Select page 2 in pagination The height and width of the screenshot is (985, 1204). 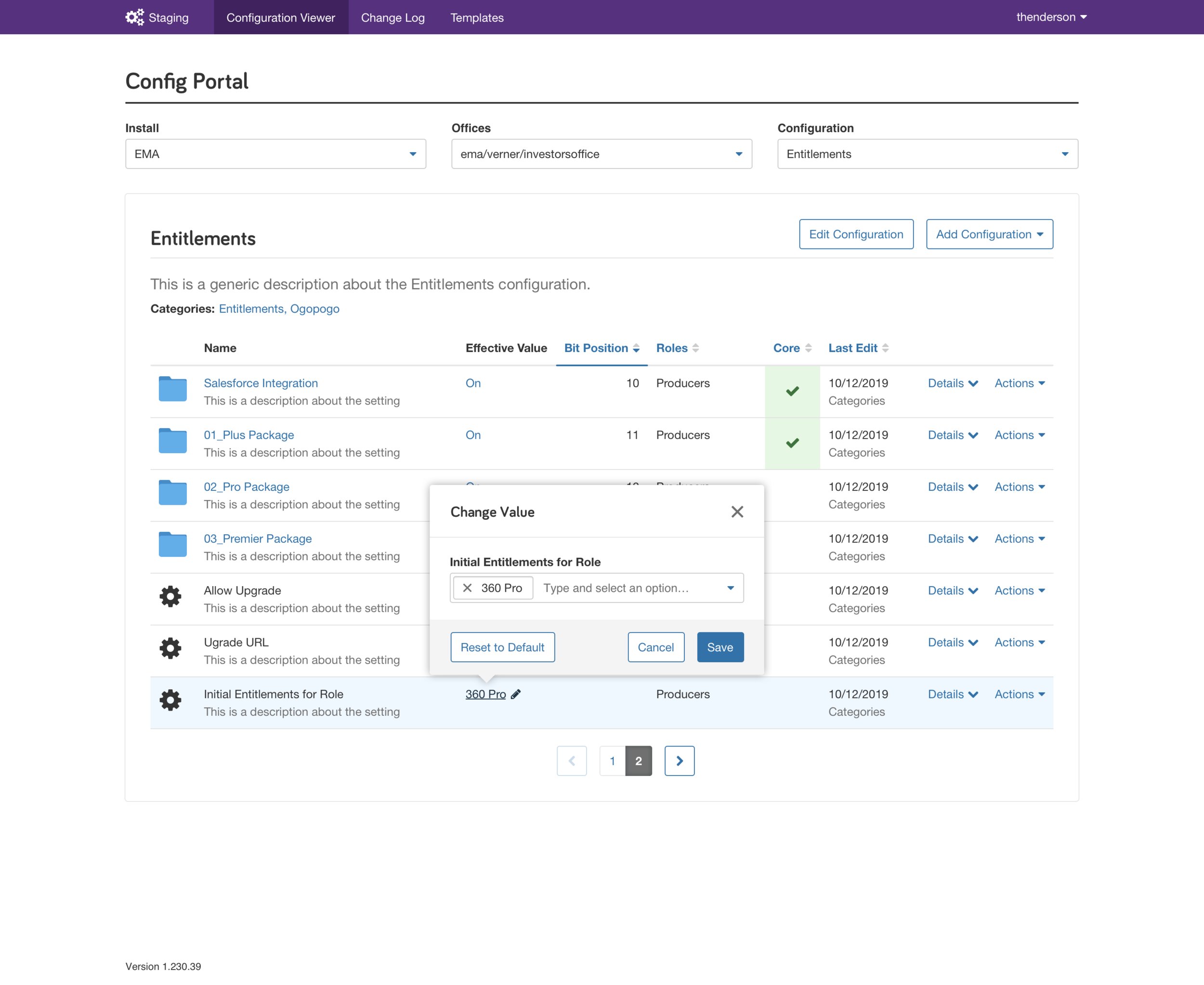point(639,761)
